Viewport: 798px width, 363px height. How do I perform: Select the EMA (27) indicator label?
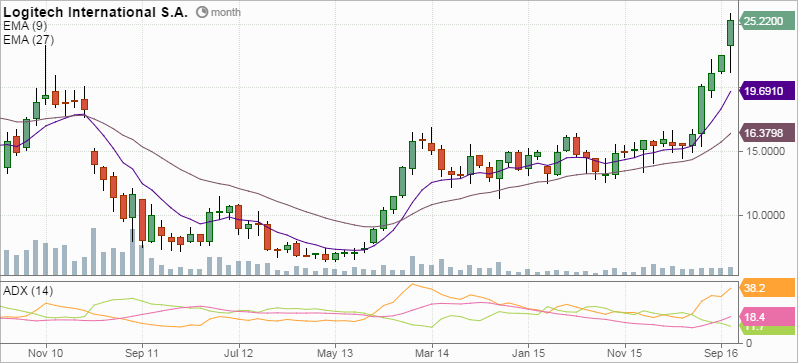pos(28,39)
